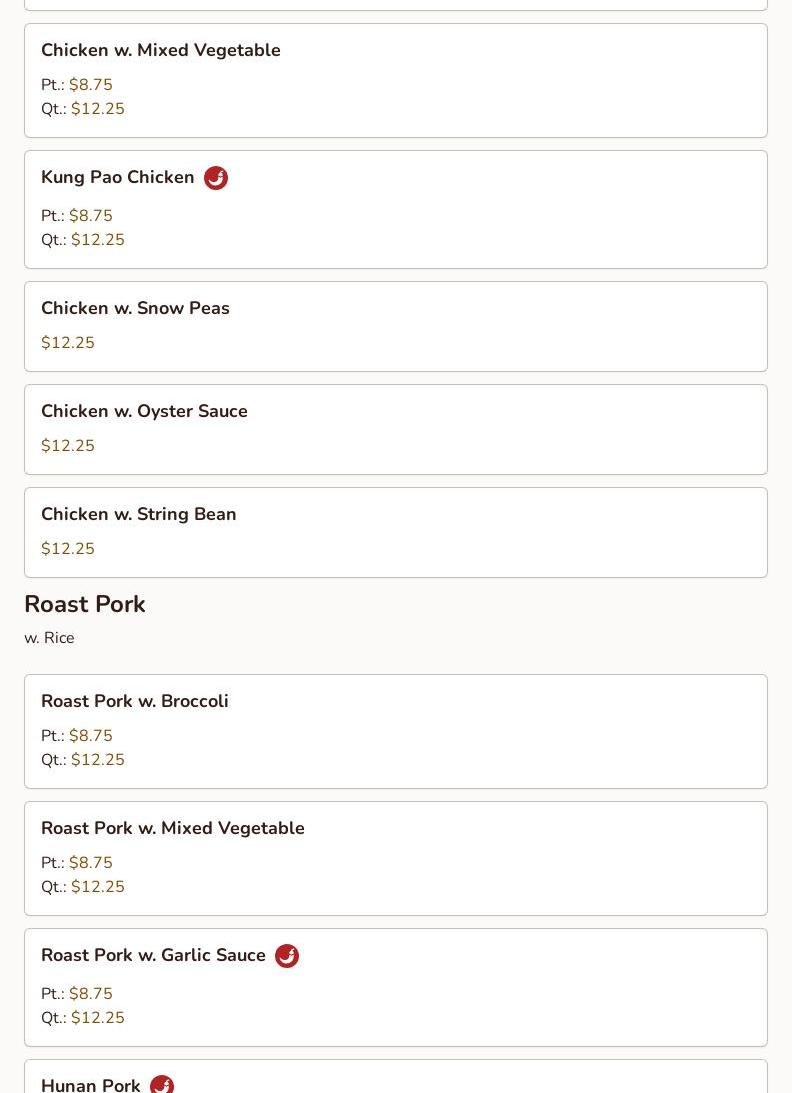Open Chicken w. Snow Peas item

click(396, 326)
